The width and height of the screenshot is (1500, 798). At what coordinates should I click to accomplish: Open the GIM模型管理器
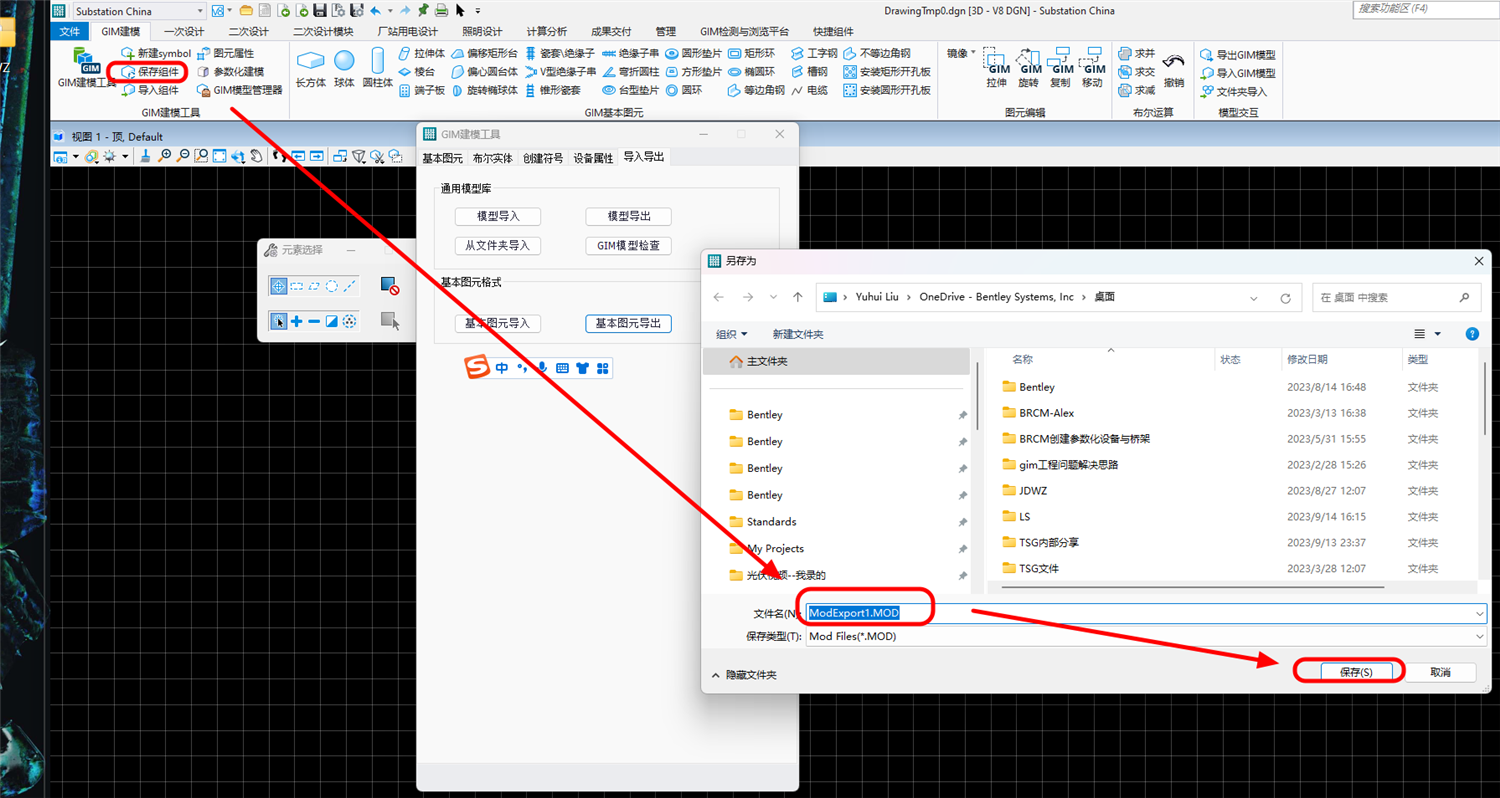(240, 90)
